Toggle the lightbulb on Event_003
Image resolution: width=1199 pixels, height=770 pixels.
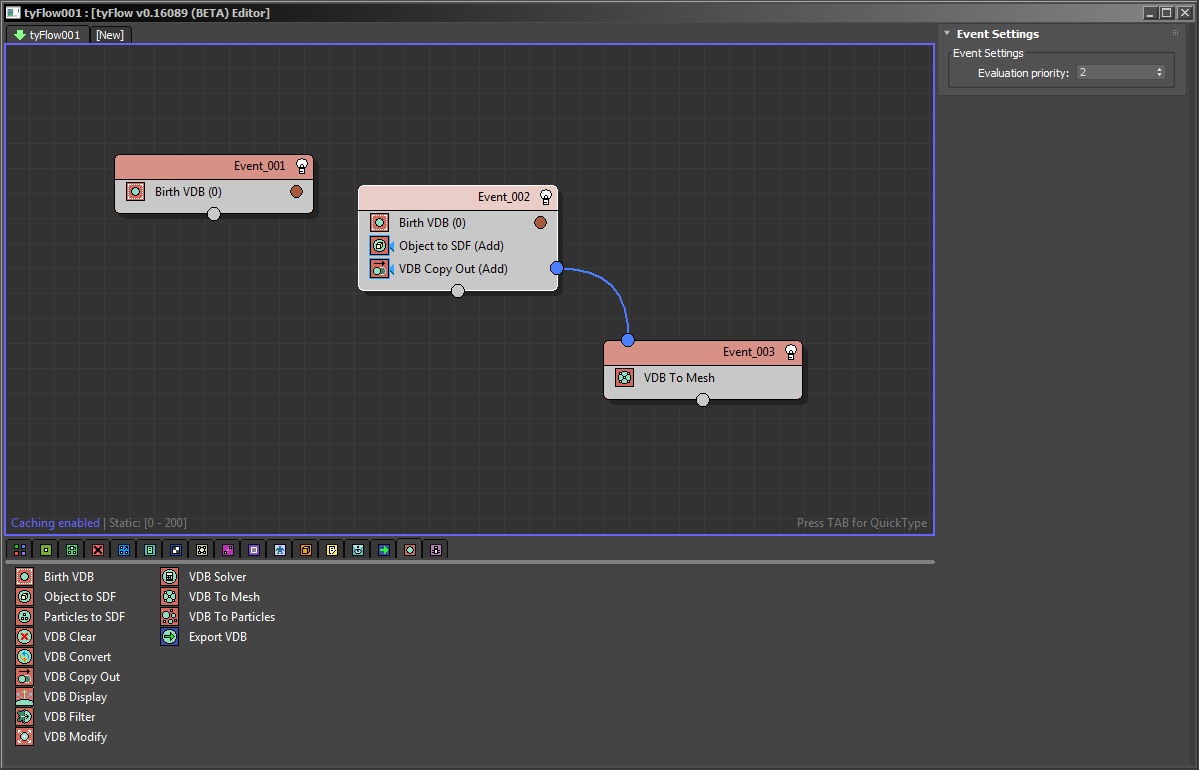click(x=791, y=352)
